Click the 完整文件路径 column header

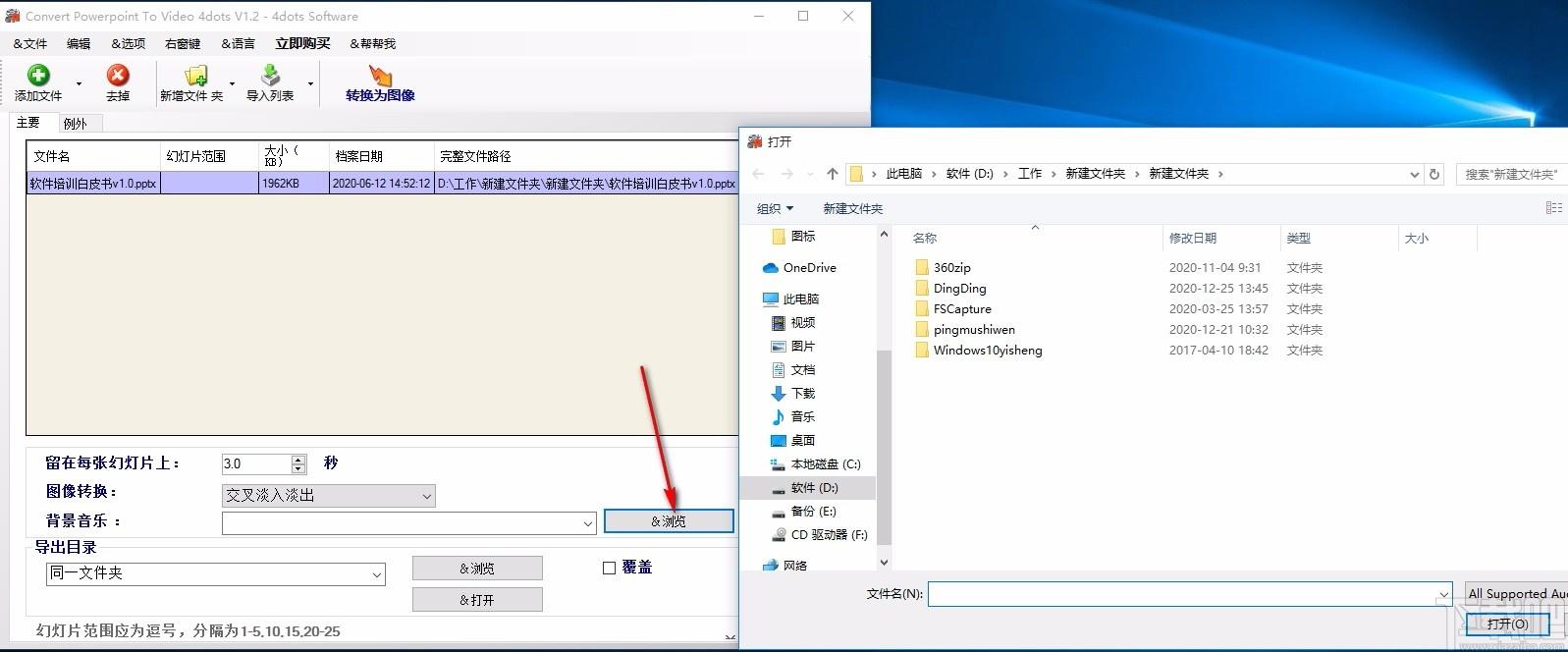[585, 156]
